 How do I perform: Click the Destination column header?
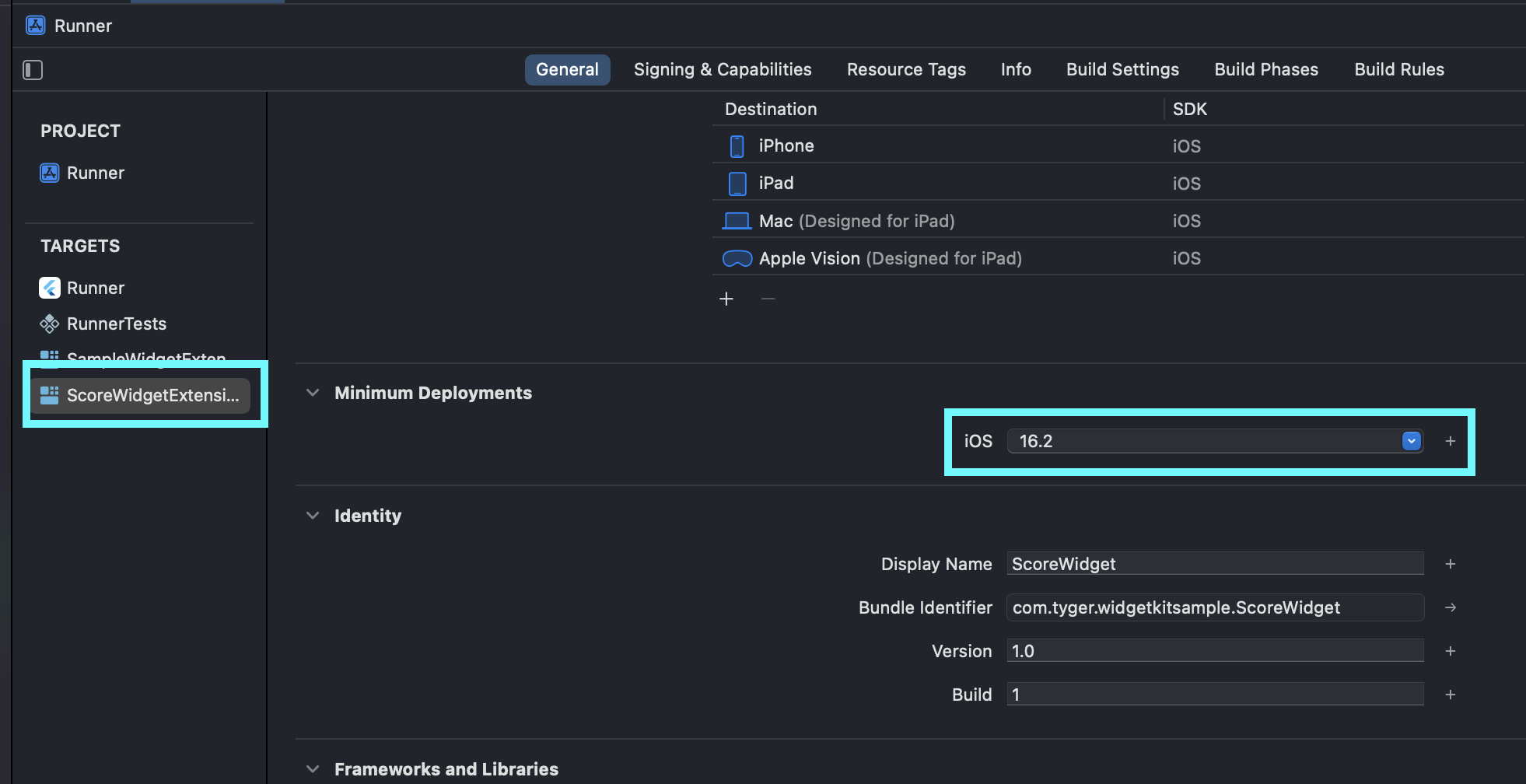[x=771, y=109]
